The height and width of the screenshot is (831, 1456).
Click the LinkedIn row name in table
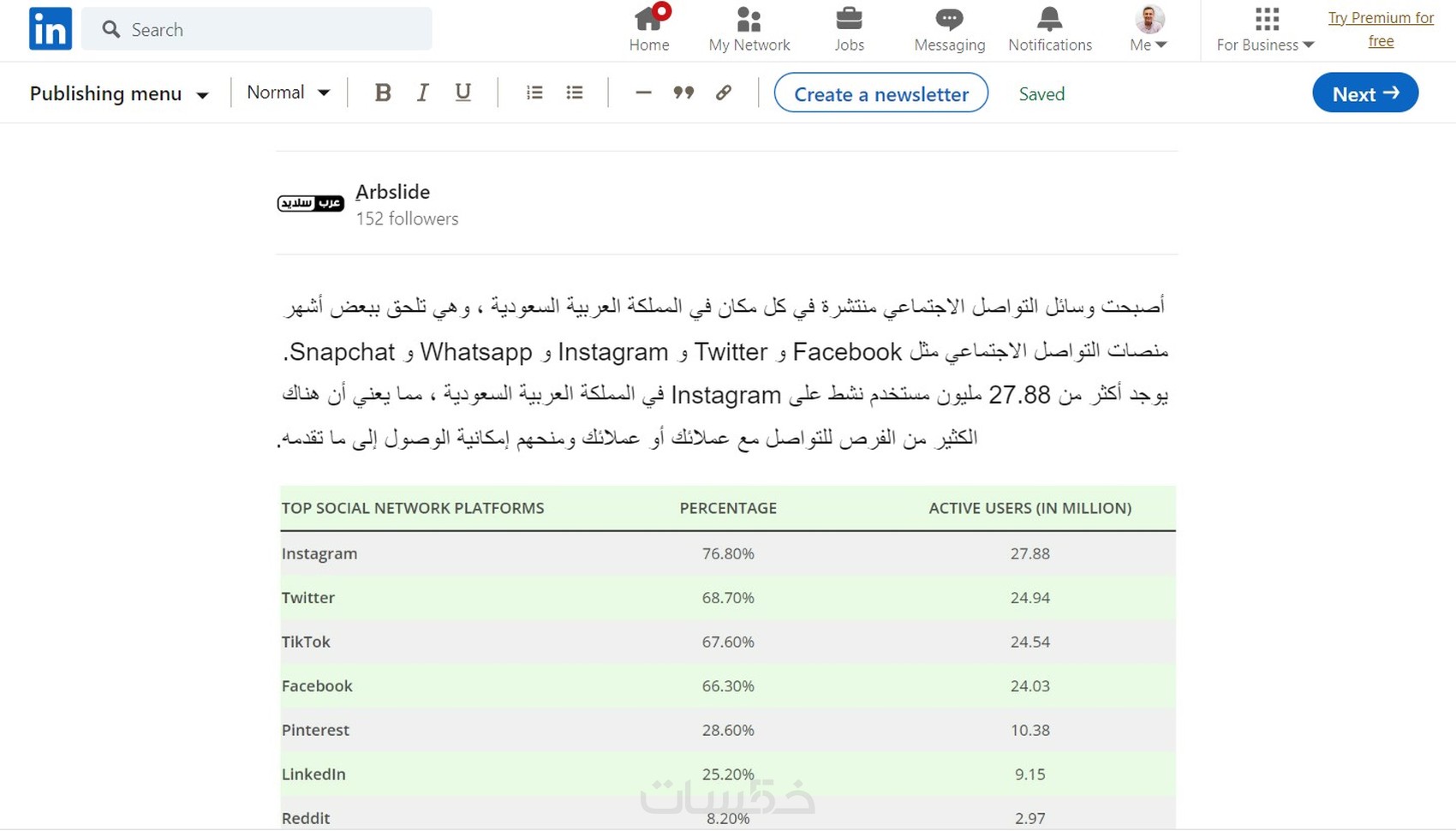click(313, 774)
